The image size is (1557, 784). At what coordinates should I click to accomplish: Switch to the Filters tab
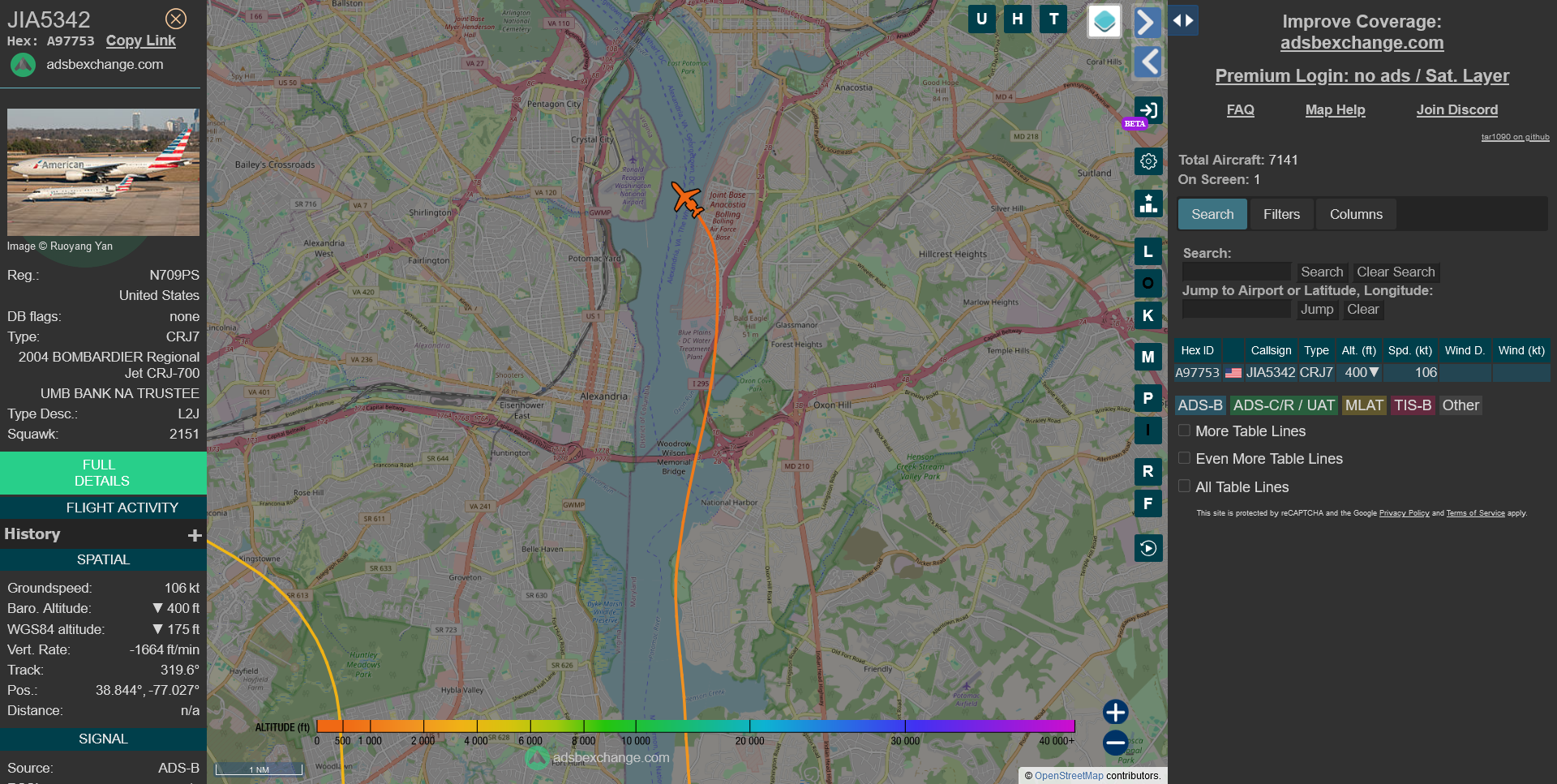(1281, 214)
